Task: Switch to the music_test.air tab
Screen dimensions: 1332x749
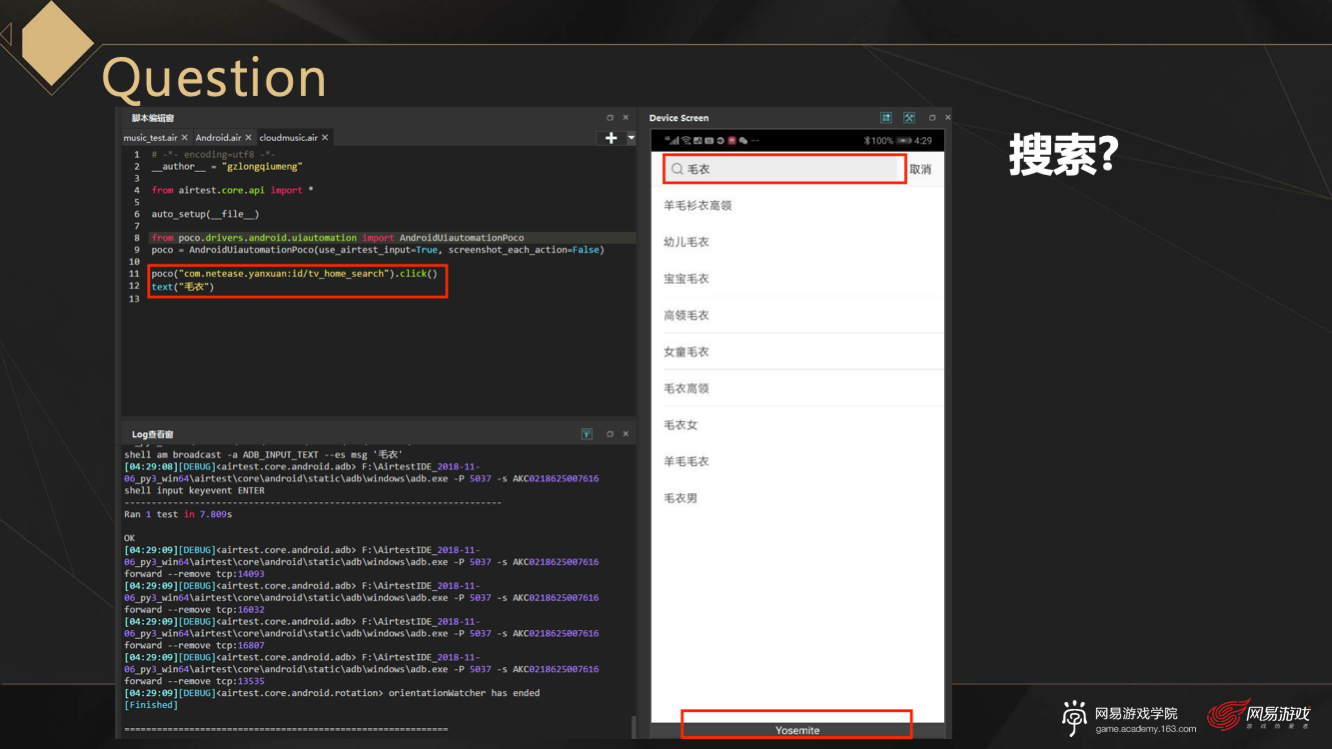Action: pos(150,138)
